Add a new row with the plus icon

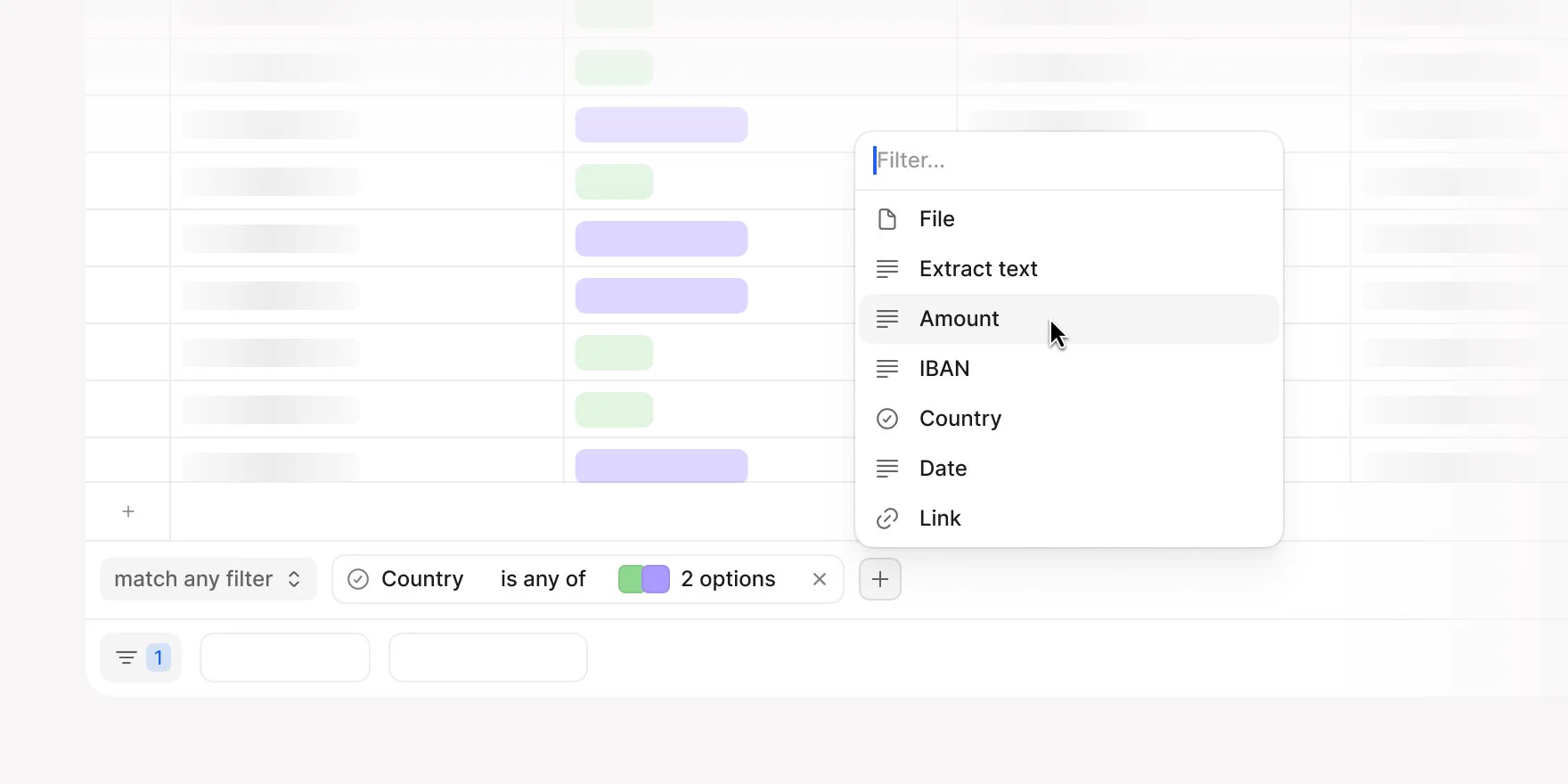pos(128,511)
